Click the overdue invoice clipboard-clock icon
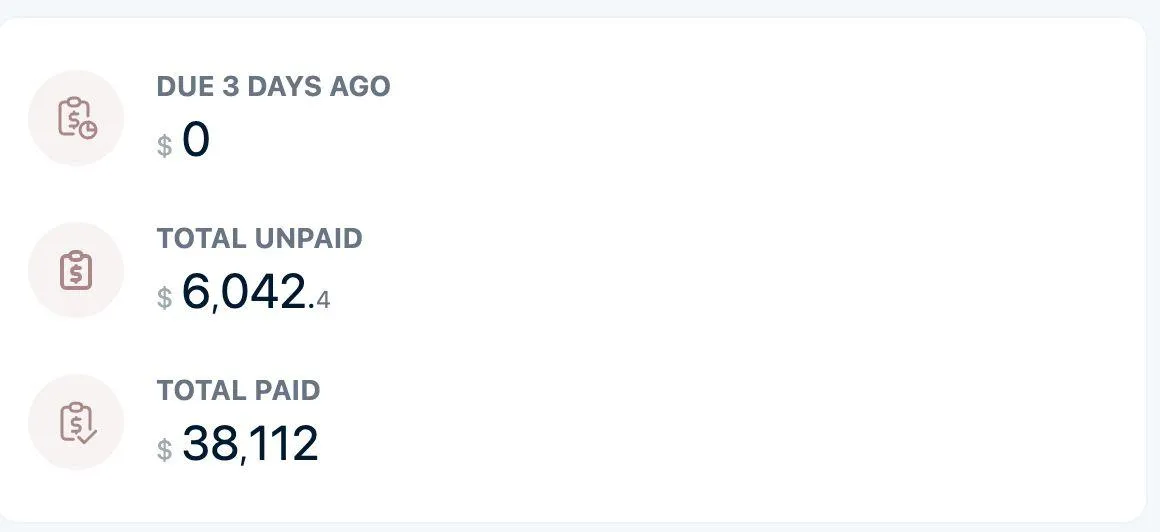Image resolution: width=1160 pixels, height=532 pixels. coord(77,118)
